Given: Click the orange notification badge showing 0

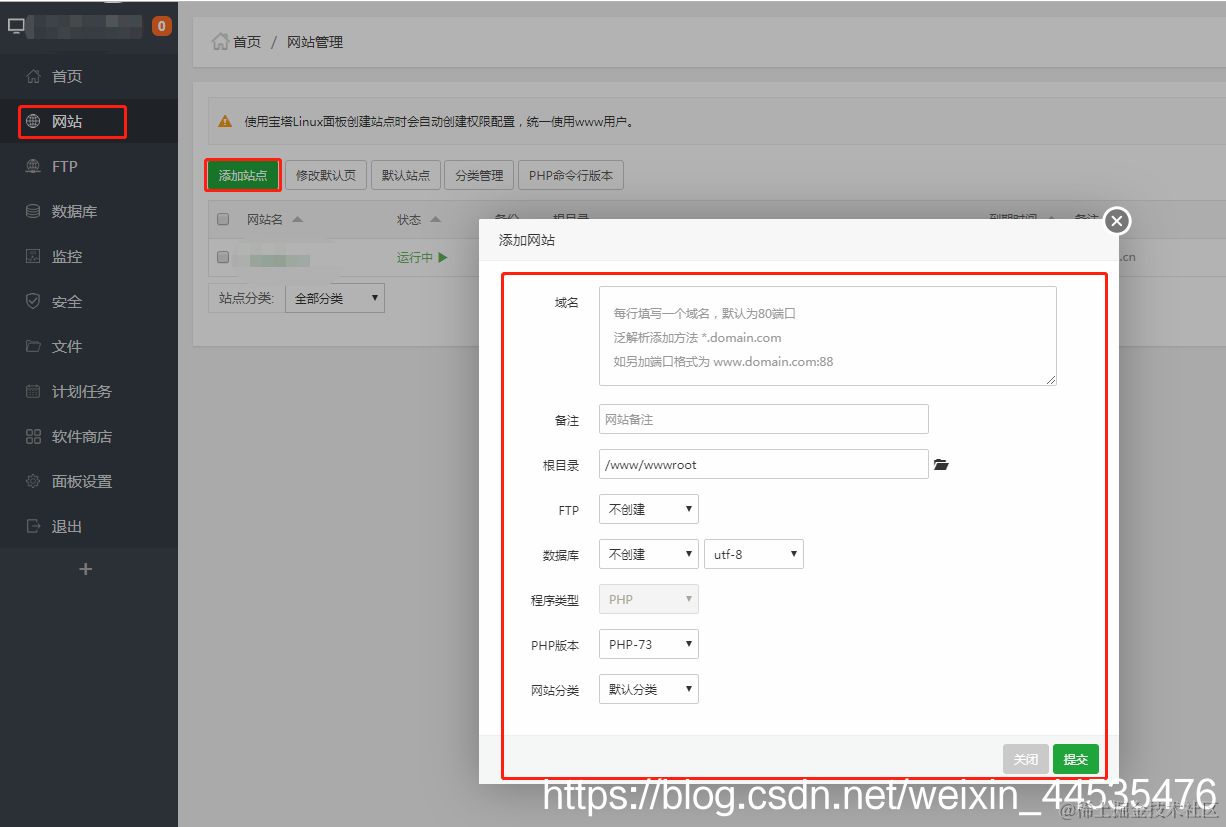Looking at the screenshot, I should click(x=162, y=26).
